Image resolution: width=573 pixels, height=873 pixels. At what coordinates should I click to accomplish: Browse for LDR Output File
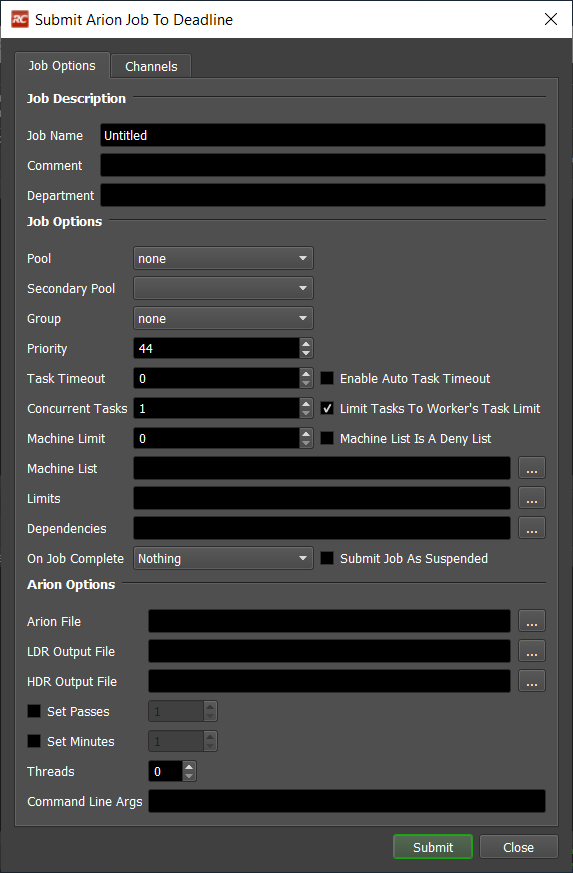click(x=532, y=651)
